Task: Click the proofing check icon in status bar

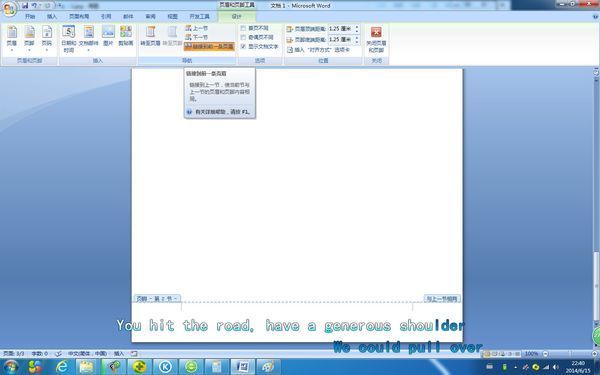Action: [x=58, y=354]
